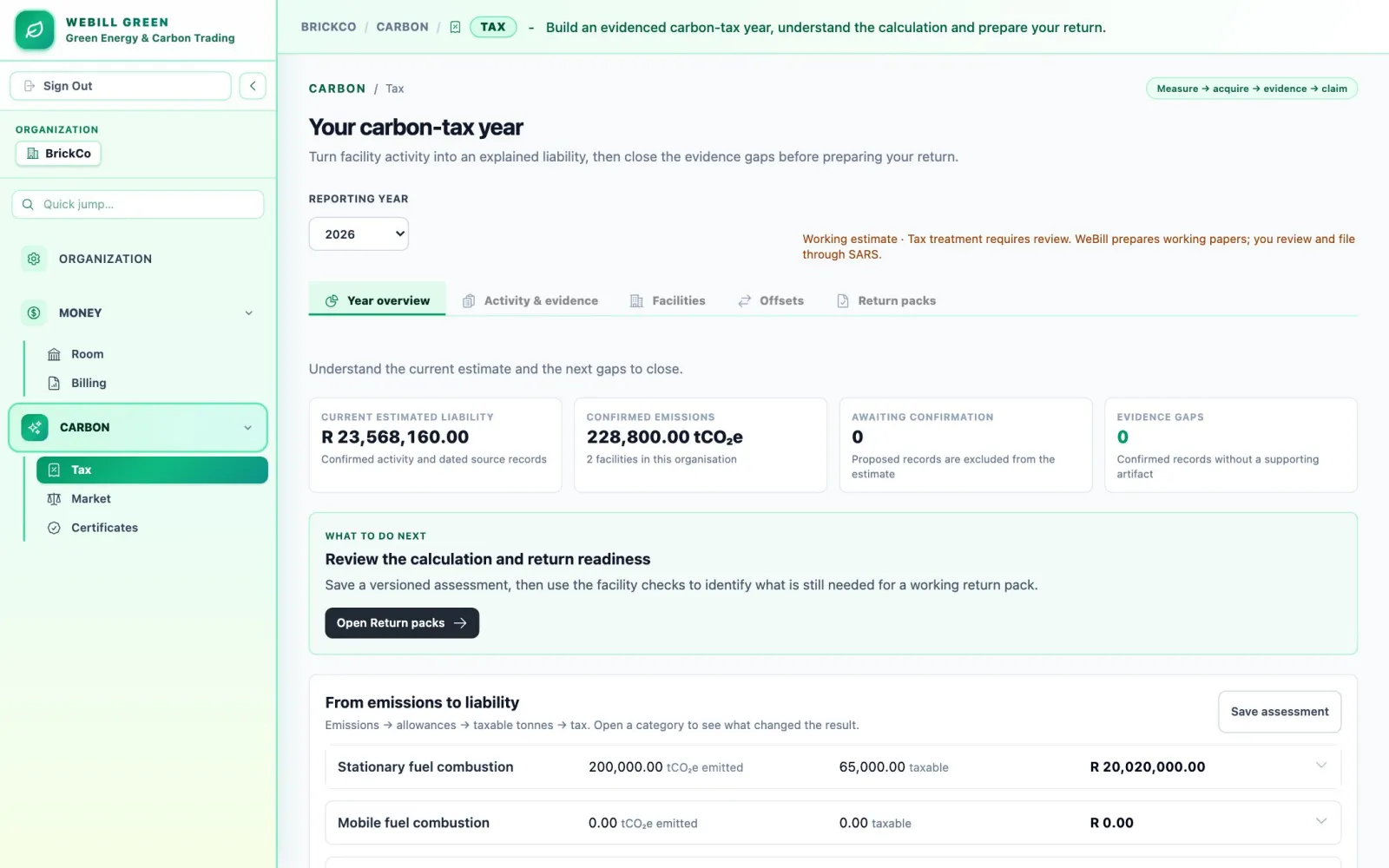This screenshot has height=868, width=1389.
Task: Select Tax in the Carbon menu
Action: coord(152,470)
